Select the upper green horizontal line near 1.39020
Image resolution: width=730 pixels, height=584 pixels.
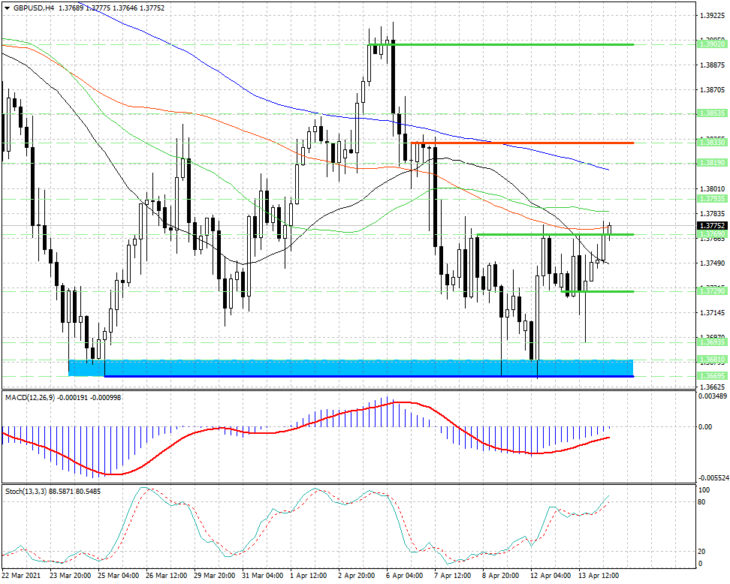pos(500,45)
